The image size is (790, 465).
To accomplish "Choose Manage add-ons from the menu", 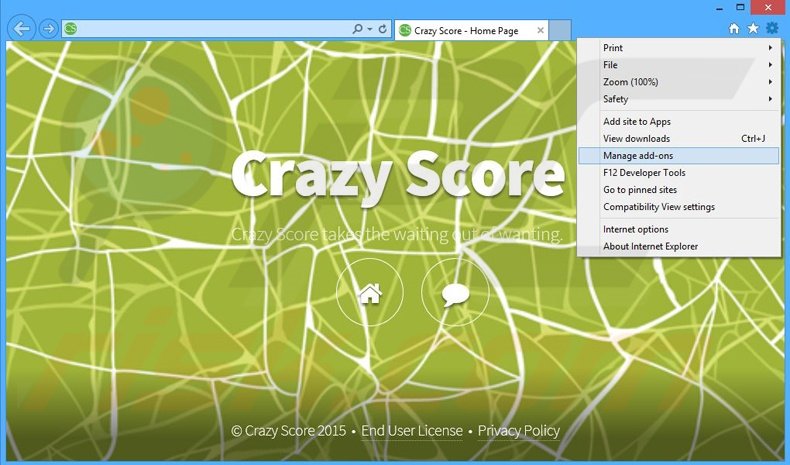I will (678, 156).
